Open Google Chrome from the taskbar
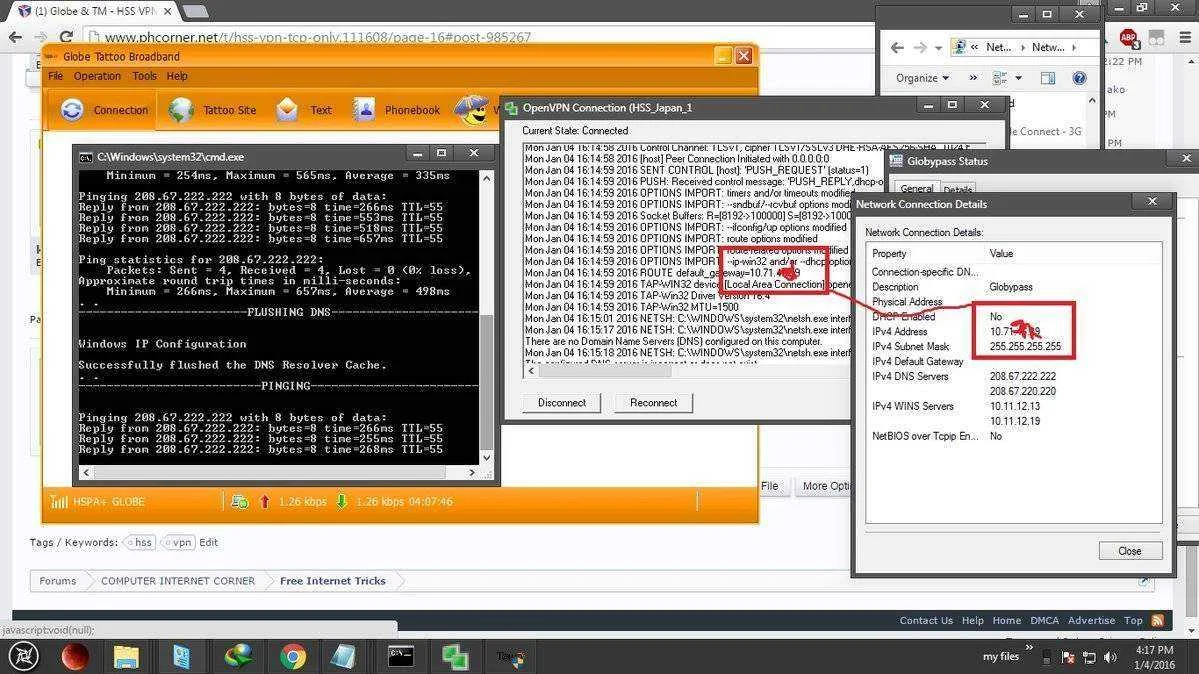This screenshot has width=1199, height=674. pos(292,656)
